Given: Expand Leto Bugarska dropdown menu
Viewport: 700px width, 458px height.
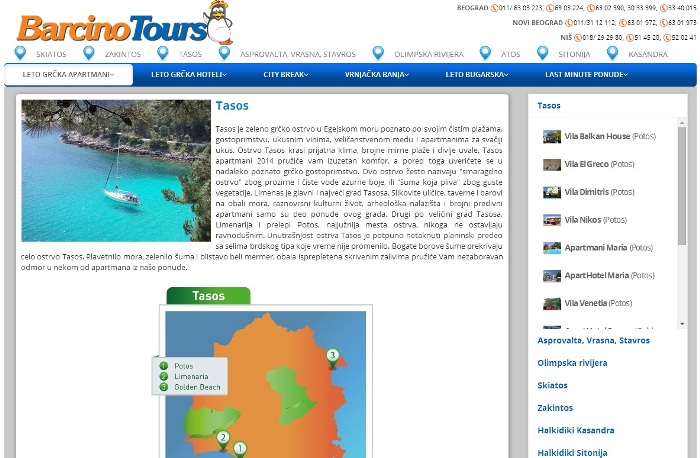Looking at the screenshot, I should [x=477, y=75].
